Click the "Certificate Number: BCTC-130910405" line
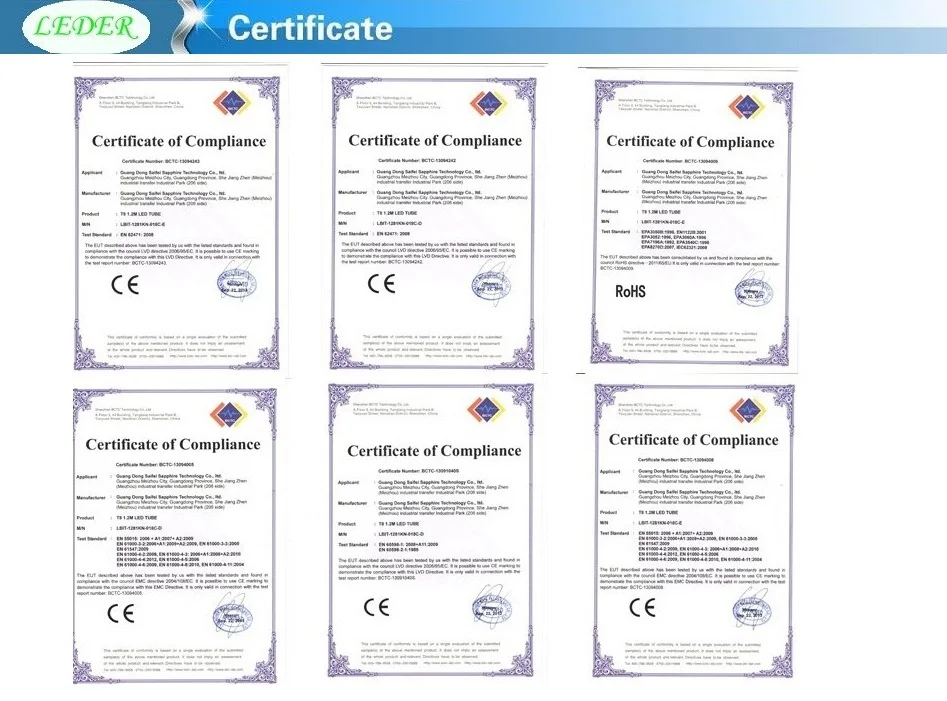The image size is (947, 701). pos(419,471)
